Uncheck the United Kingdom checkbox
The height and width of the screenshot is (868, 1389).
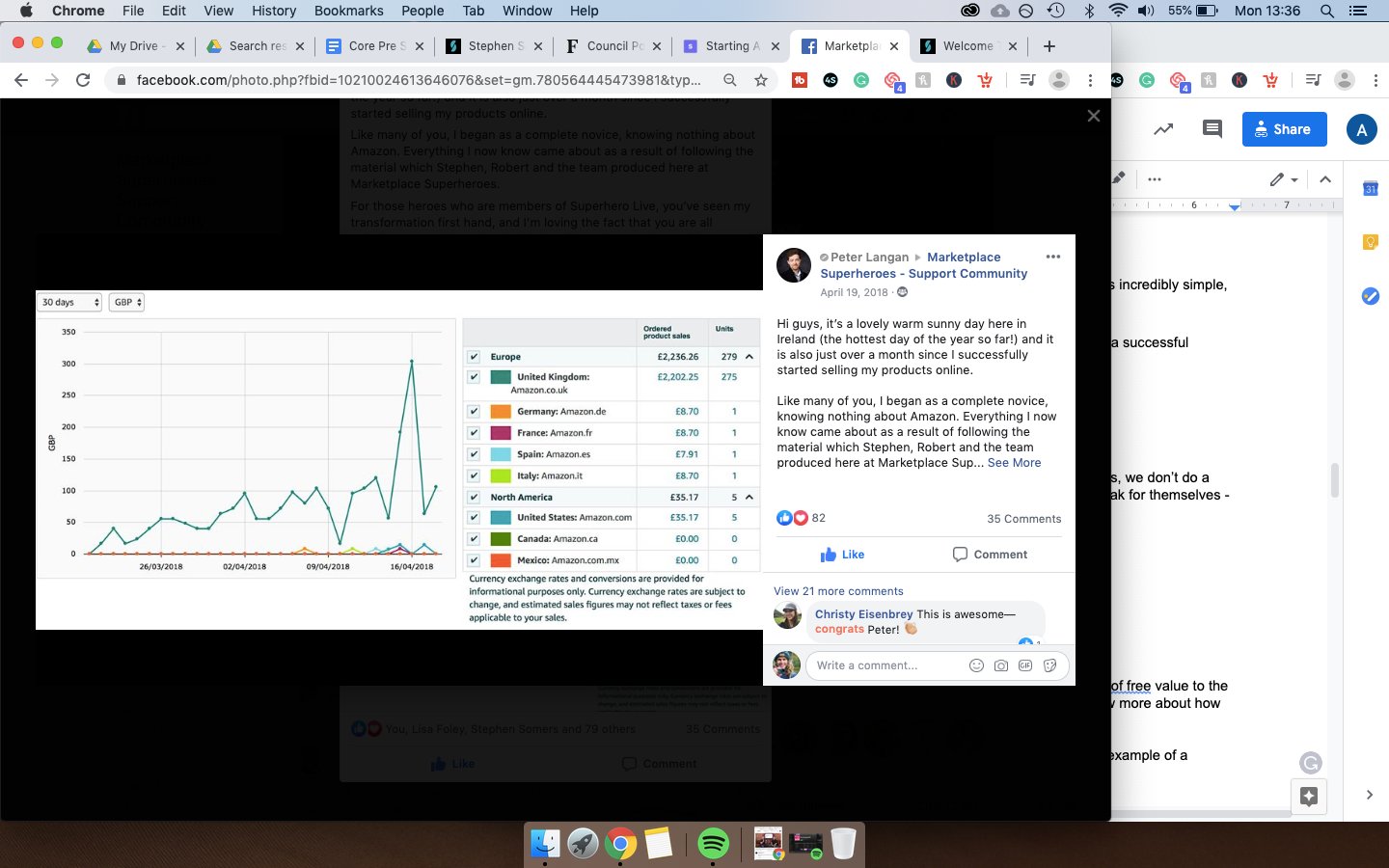[474, 377]
